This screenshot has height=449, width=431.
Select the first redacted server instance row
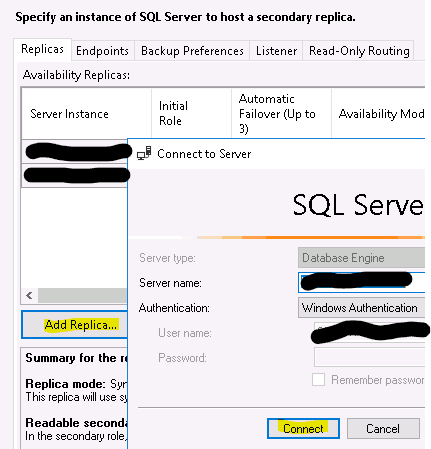(x=75, y=152)
